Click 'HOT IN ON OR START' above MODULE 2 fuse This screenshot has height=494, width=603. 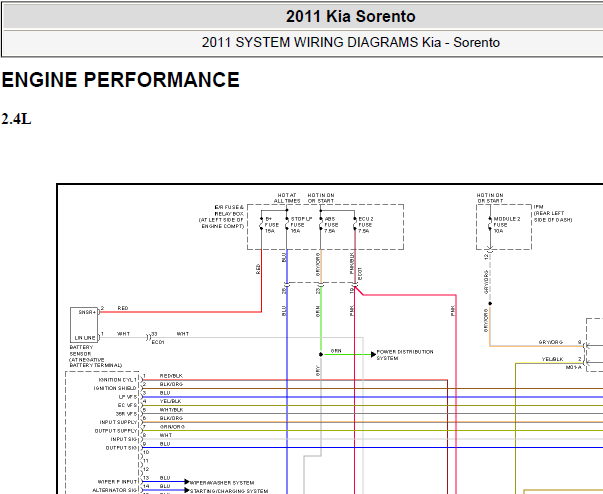(x=490, y=198)
